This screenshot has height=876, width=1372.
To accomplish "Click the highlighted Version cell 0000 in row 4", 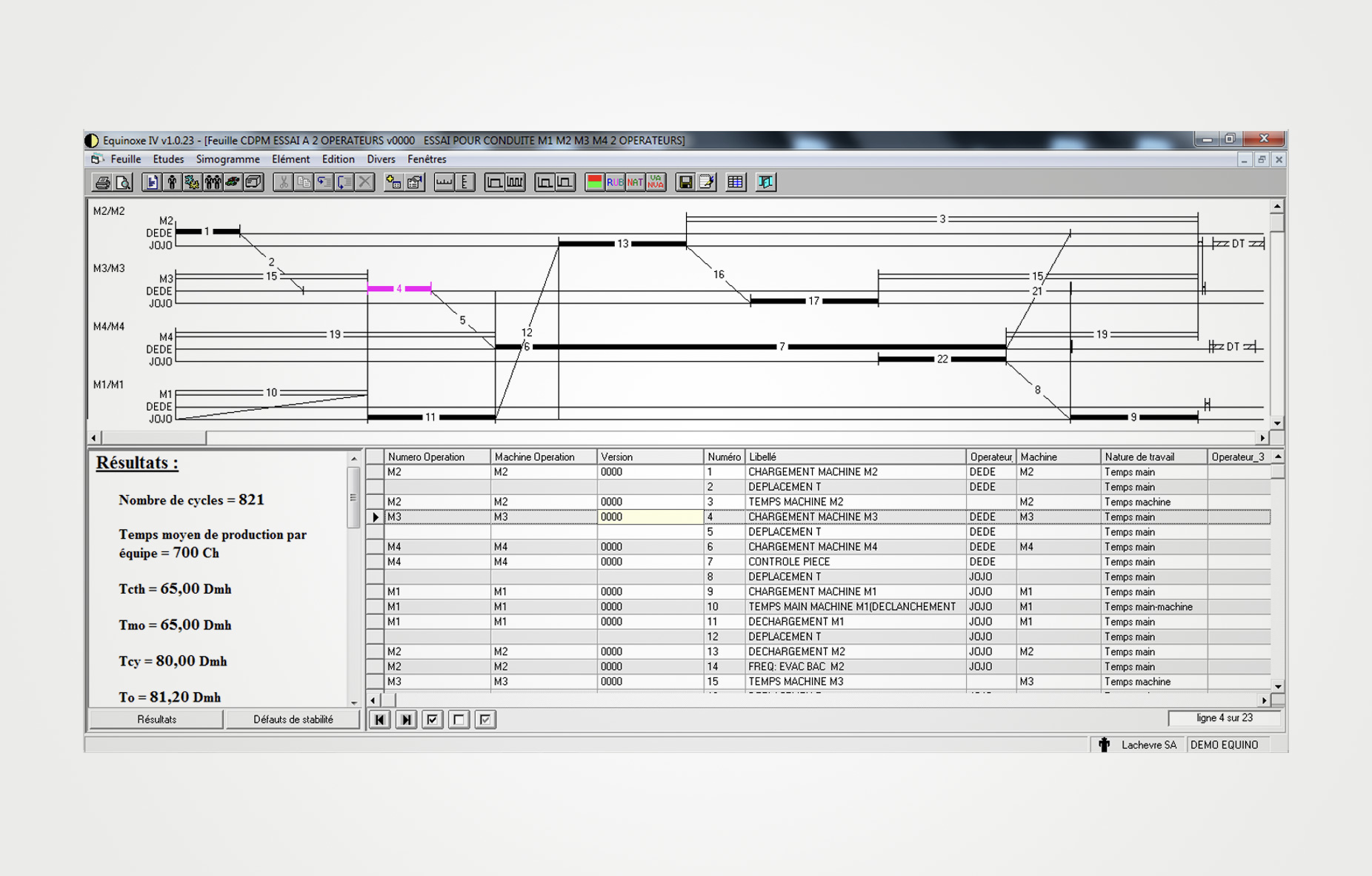I will 650,517.
